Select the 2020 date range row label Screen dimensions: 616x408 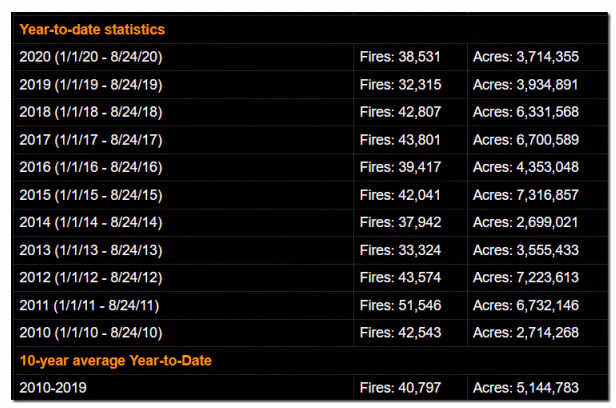pos(90,57)
